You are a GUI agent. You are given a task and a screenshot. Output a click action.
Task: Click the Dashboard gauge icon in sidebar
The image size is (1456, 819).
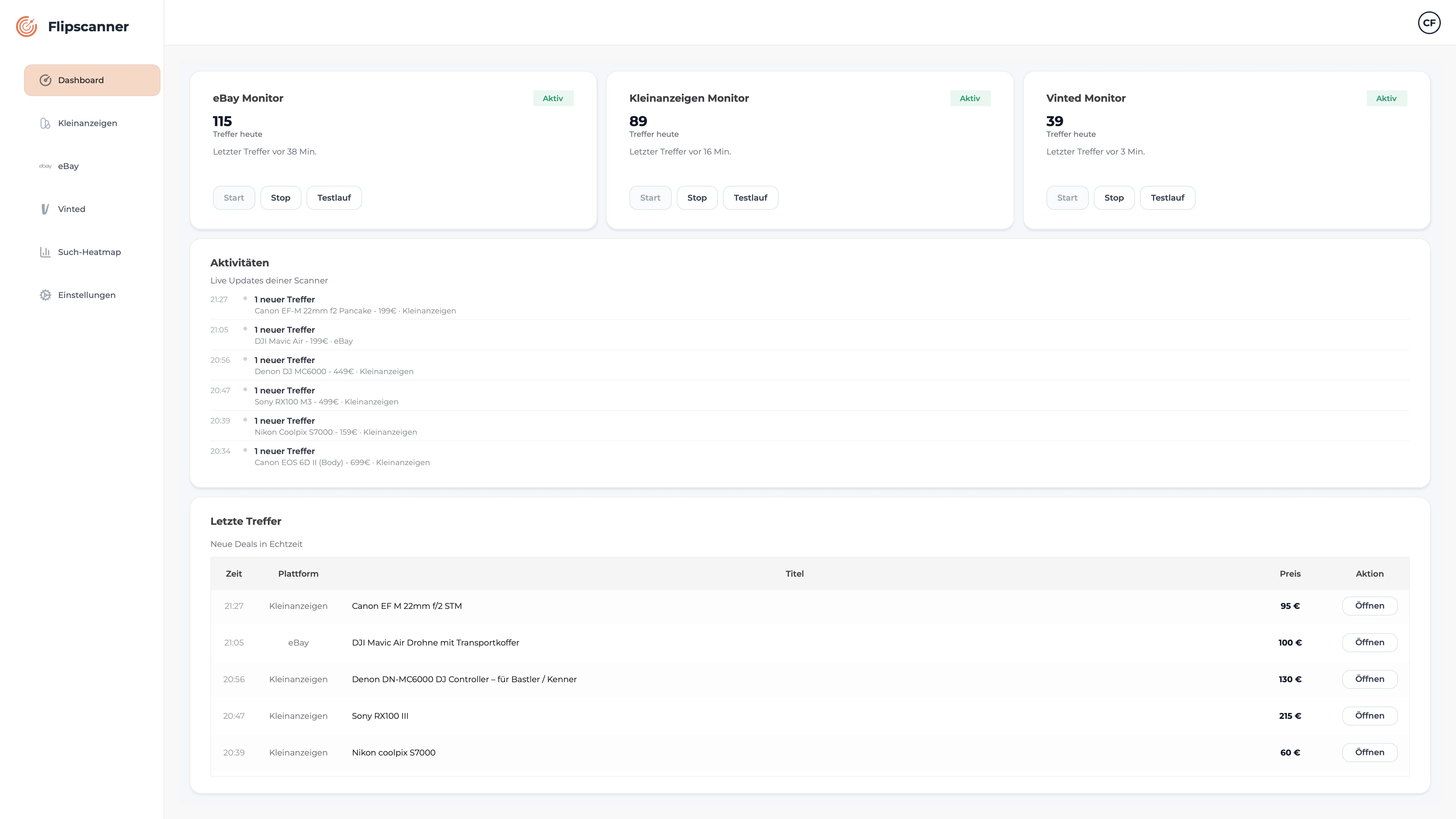[x=45, y=80]
